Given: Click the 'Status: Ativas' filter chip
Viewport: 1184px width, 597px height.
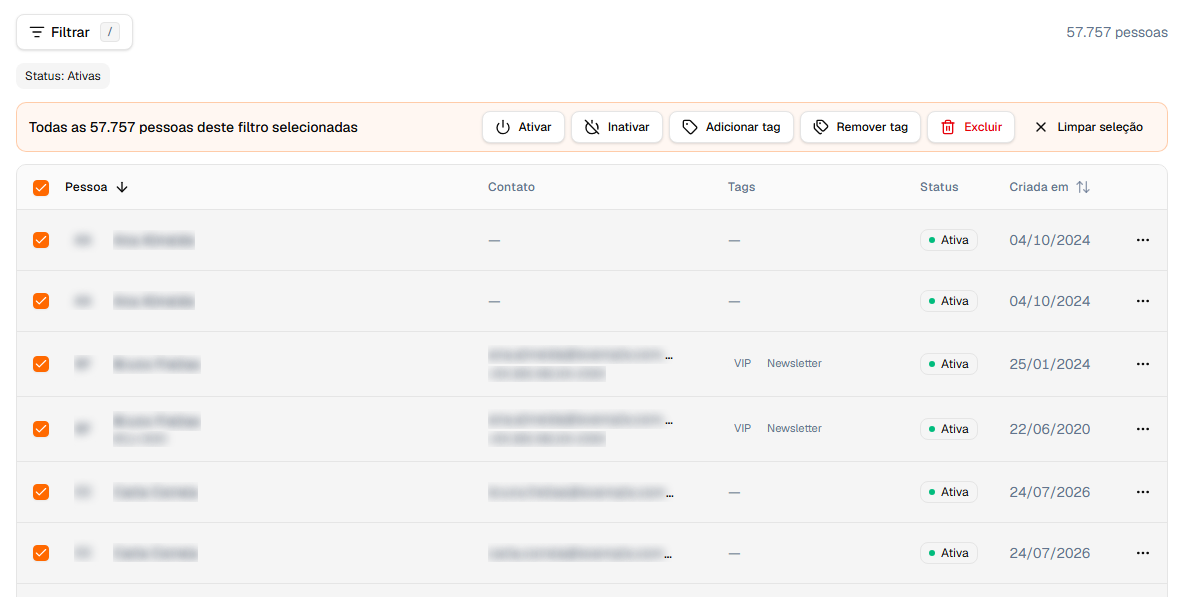Looking at the screenshot, I should point(63,76).
